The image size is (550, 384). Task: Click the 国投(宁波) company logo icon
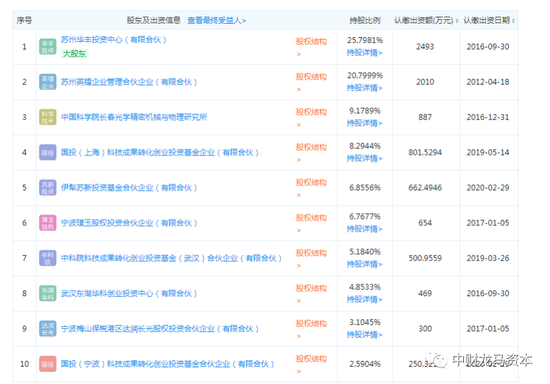pyautogui.click(x=48, y=364)
